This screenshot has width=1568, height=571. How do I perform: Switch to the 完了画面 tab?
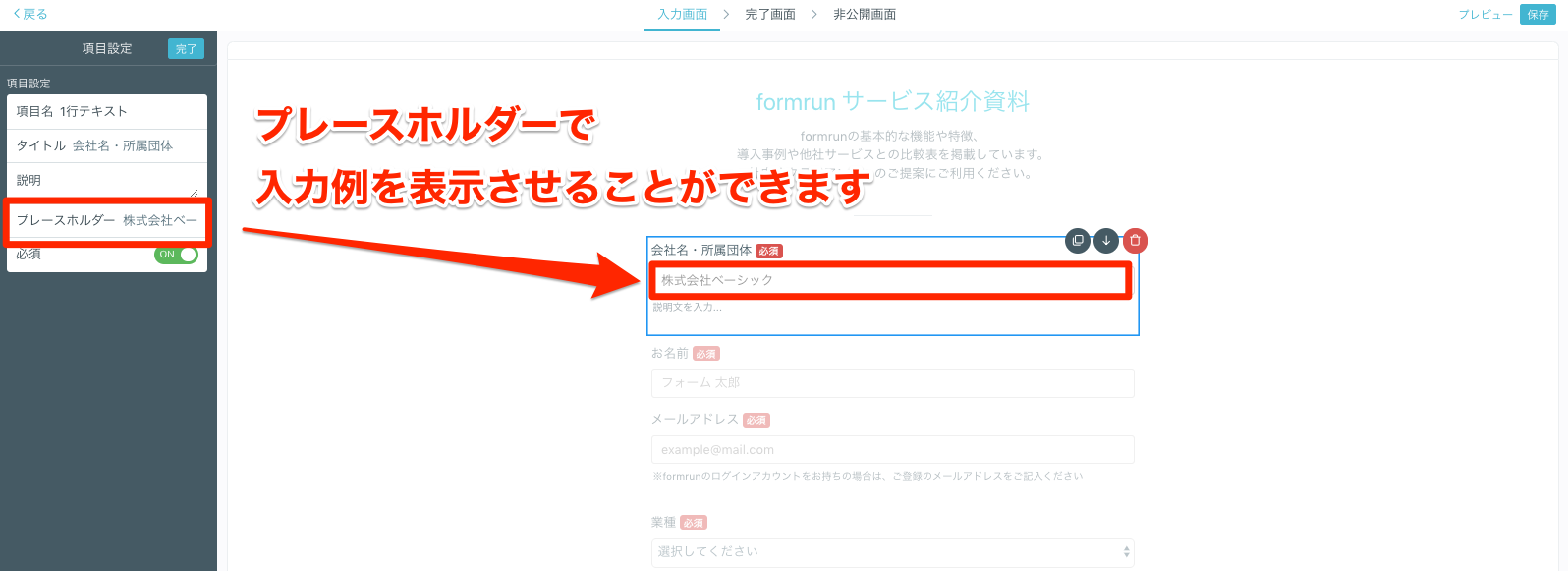pyautogui.click(x=770, y=15)
